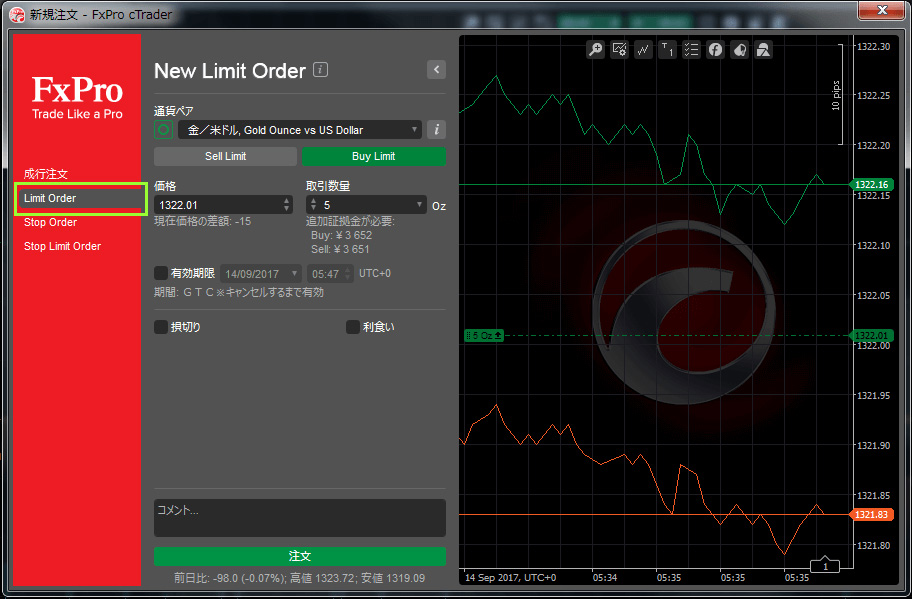Click the Buy: ¥ 3 652 margin text
The image size is (912, 599).
(x=341, y=236)
